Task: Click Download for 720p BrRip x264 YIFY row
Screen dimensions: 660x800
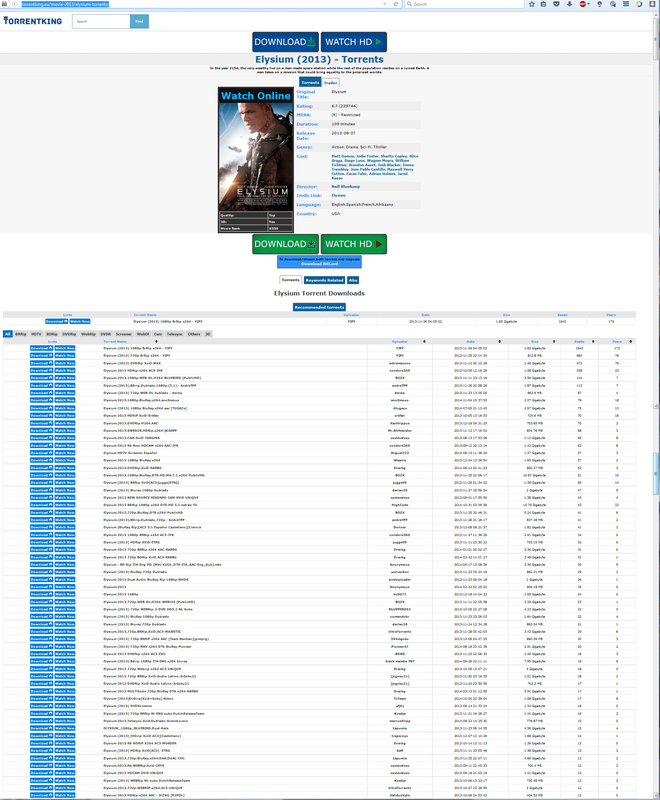Action: point(41,356)
